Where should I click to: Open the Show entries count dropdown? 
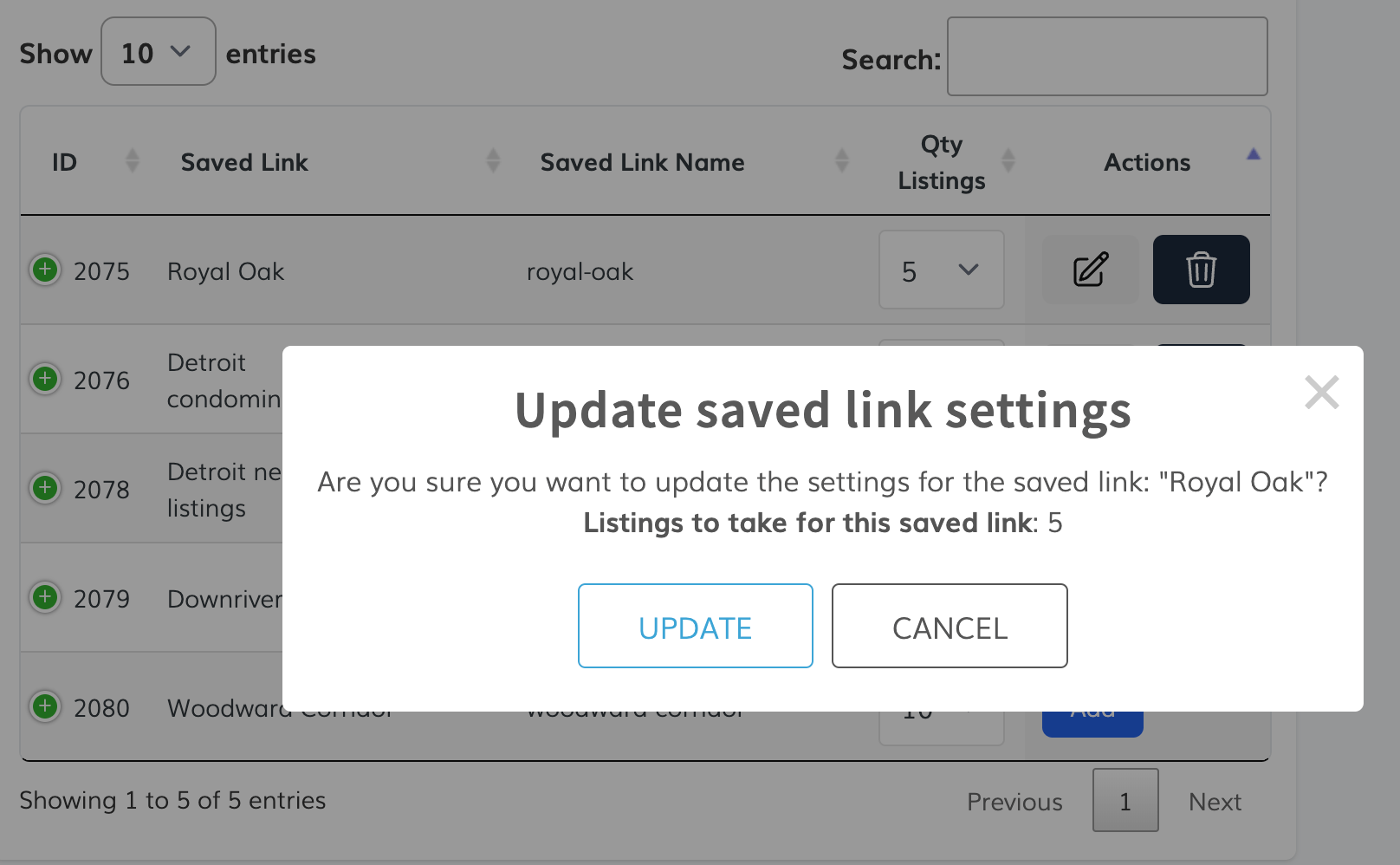coord(158,52)
